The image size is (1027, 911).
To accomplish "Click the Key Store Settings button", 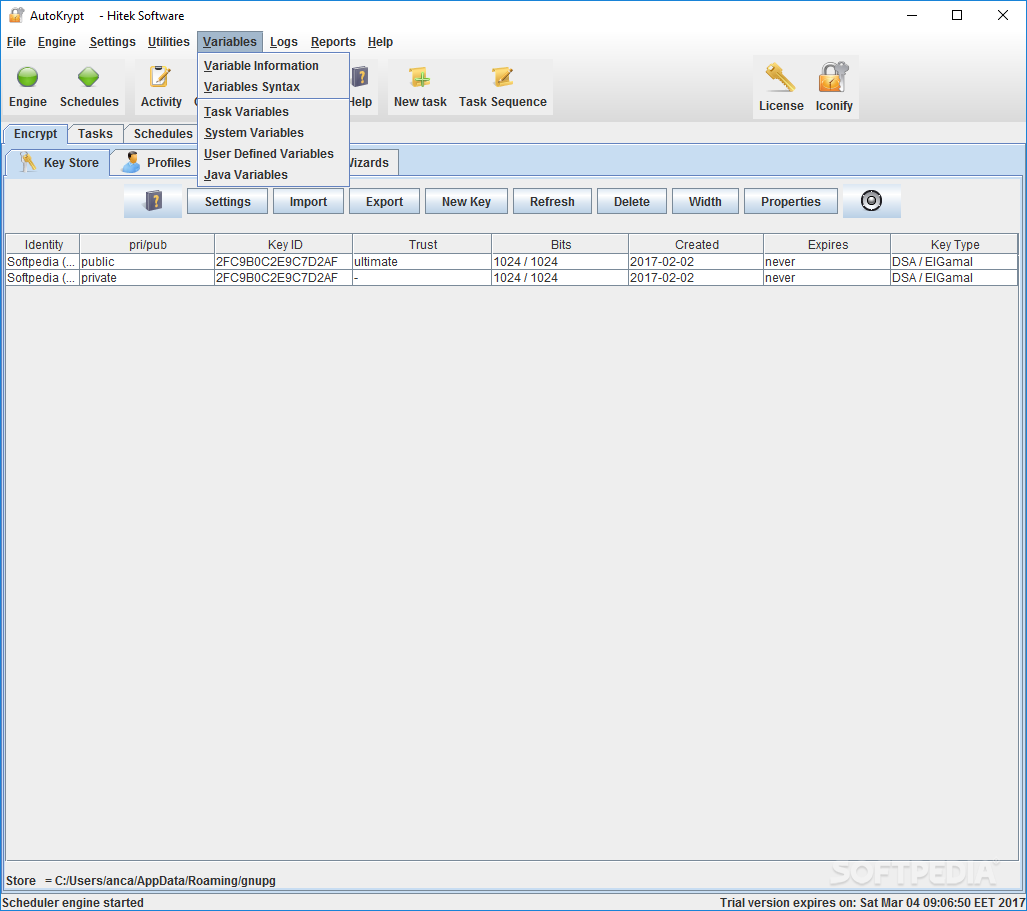I will tap(227, 202).
